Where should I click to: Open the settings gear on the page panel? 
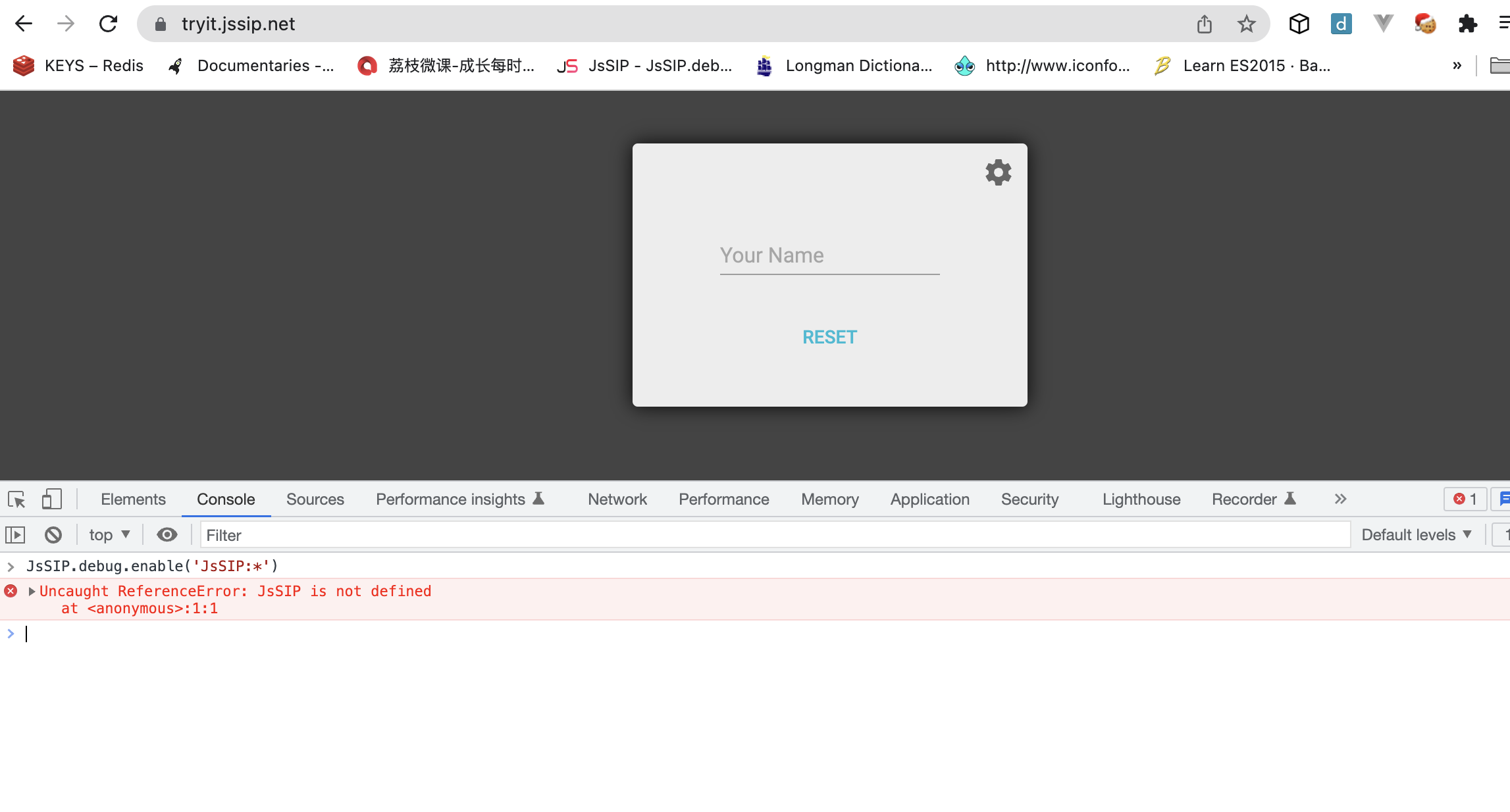click(997, 172)
